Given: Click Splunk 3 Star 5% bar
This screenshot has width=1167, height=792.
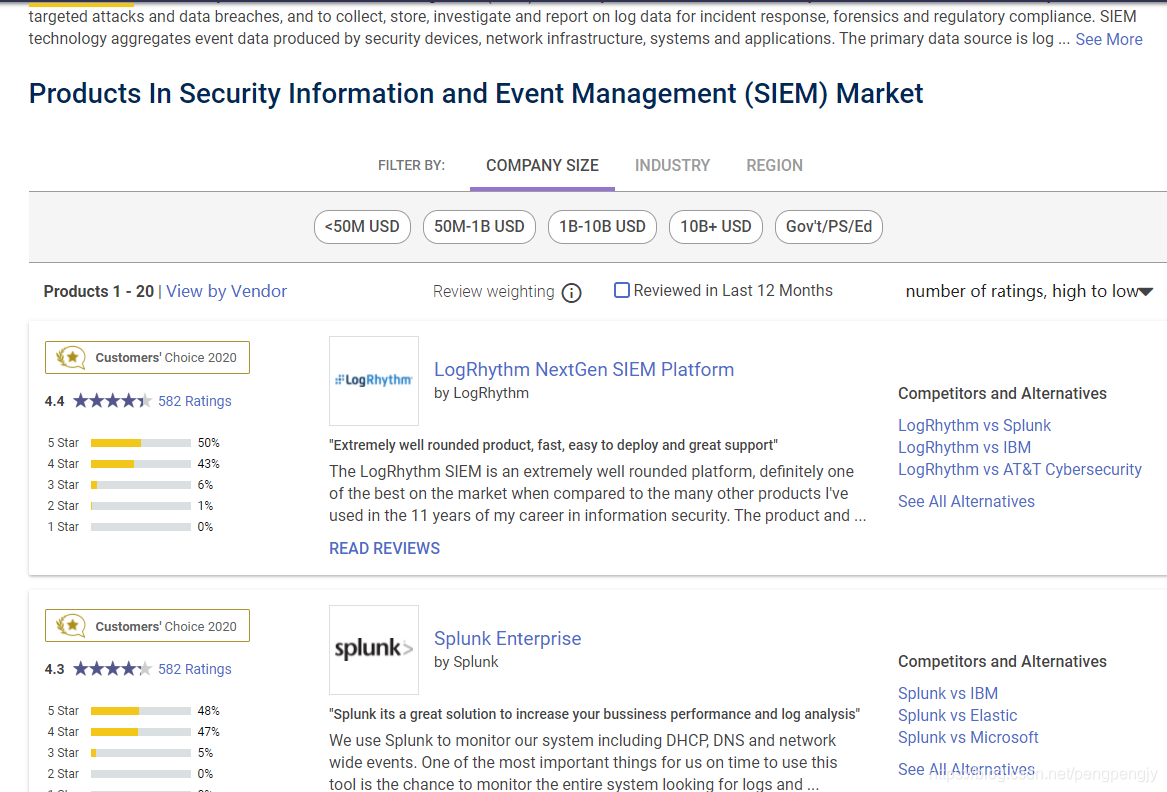Looking at the screenshot, I should (141, 753).
